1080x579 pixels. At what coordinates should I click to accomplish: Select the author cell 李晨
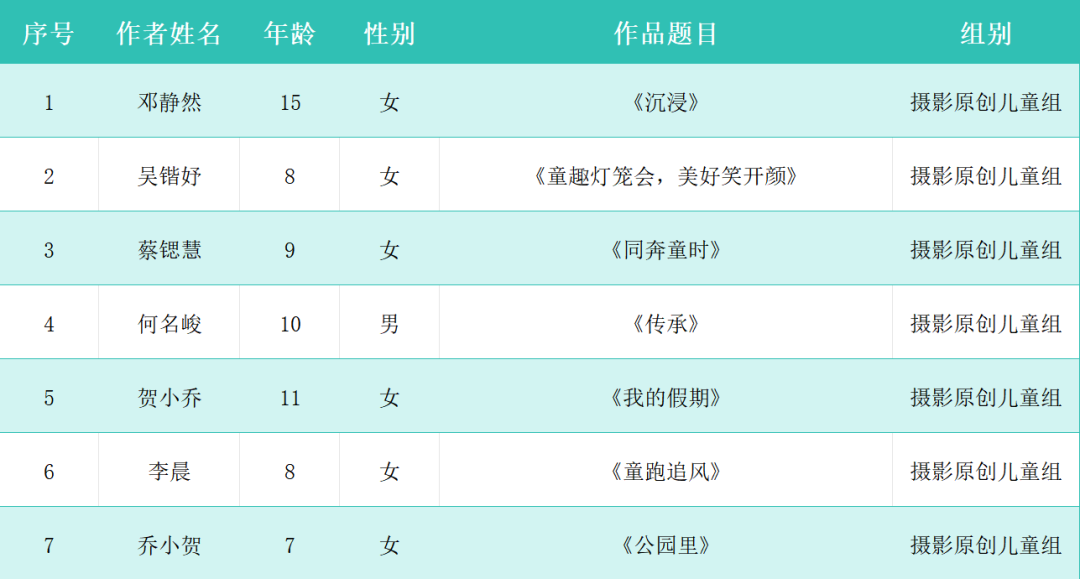click(x=169, y=472)
